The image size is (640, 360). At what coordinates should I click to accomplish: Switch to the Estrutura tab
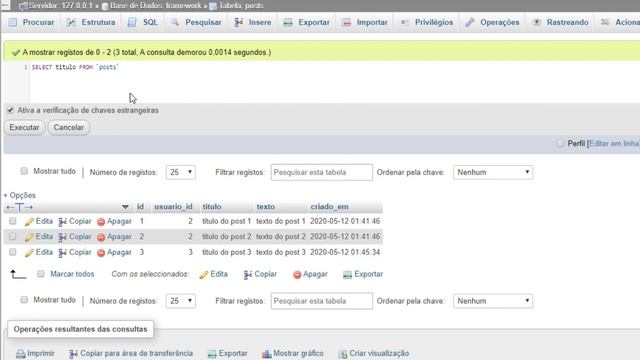pos(91,22)
